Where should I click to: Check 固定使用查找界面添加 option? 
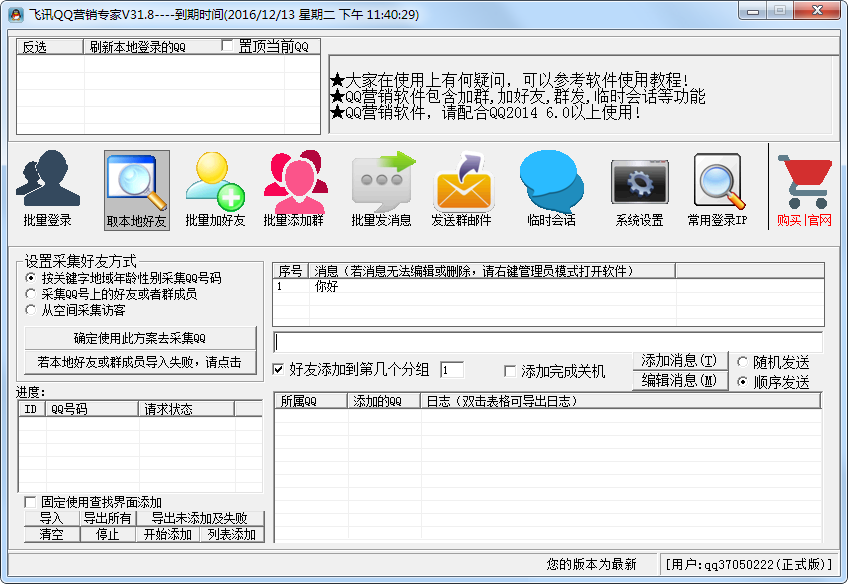pyautogui.click(x=30, y=502)
